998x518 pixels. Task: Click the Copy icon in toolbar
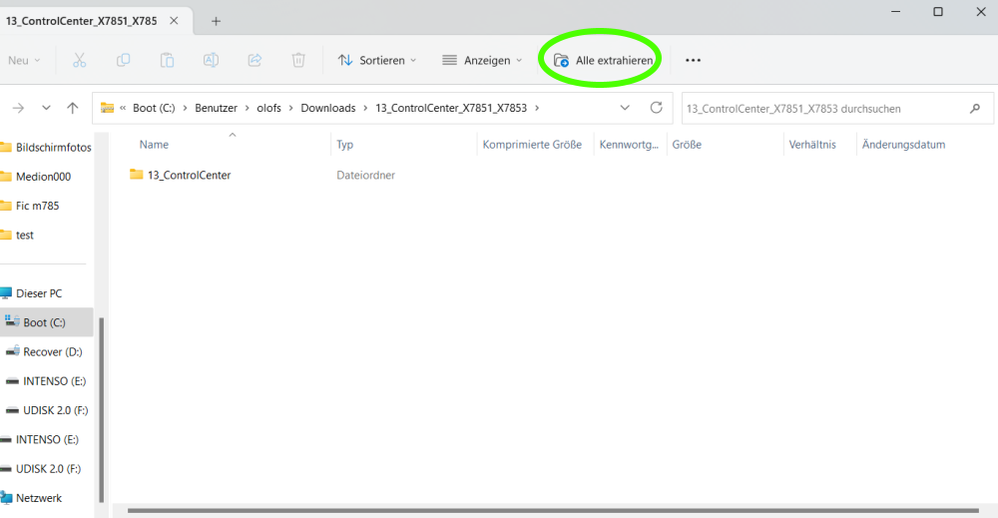pos(123,60)
